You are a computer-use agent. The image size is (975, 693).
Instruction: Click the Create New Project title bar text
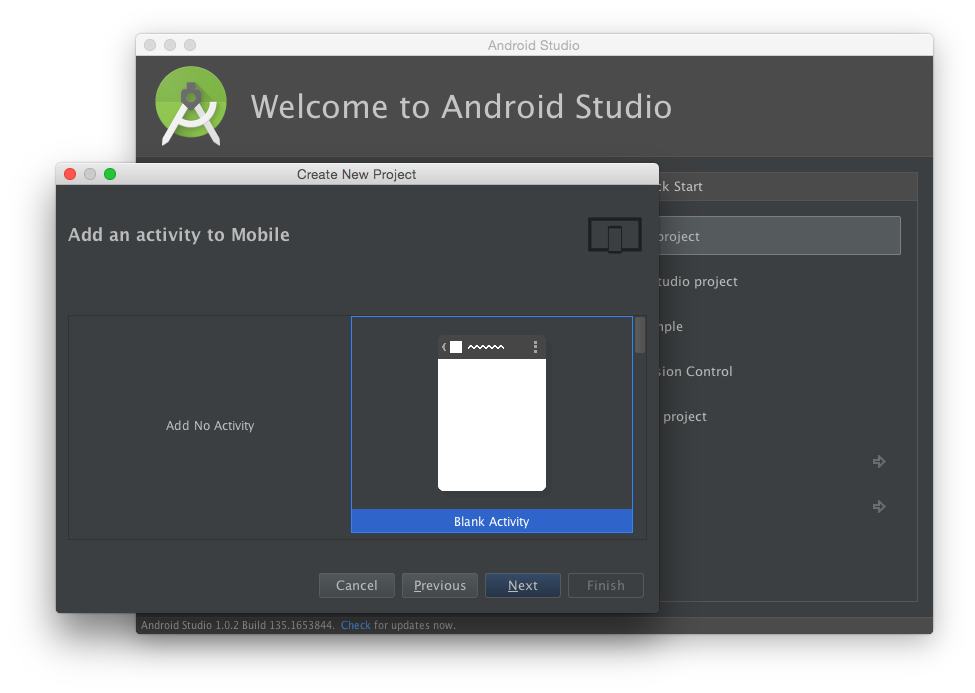pyautogui.click(x=356, y=174)
